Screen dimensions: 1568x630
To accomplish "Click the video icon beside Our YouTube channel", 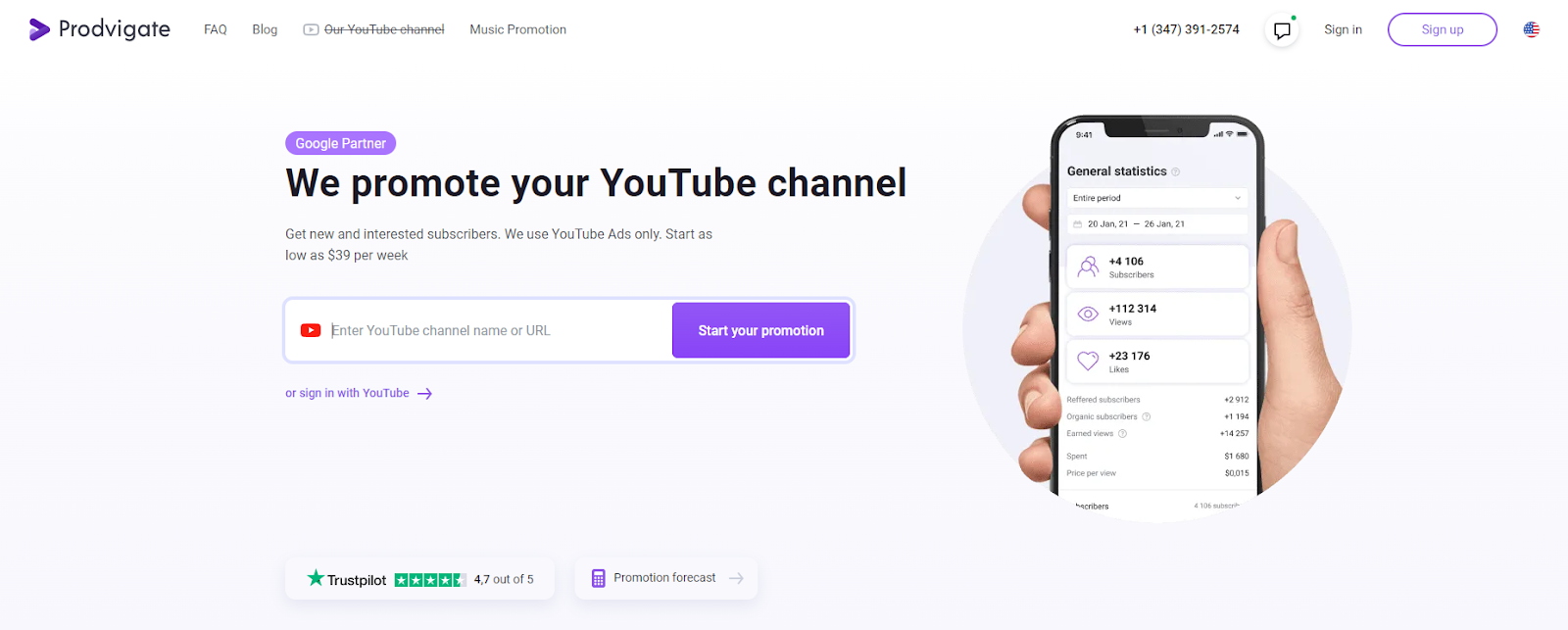I will pyautogui.click(x=311, y=29).
